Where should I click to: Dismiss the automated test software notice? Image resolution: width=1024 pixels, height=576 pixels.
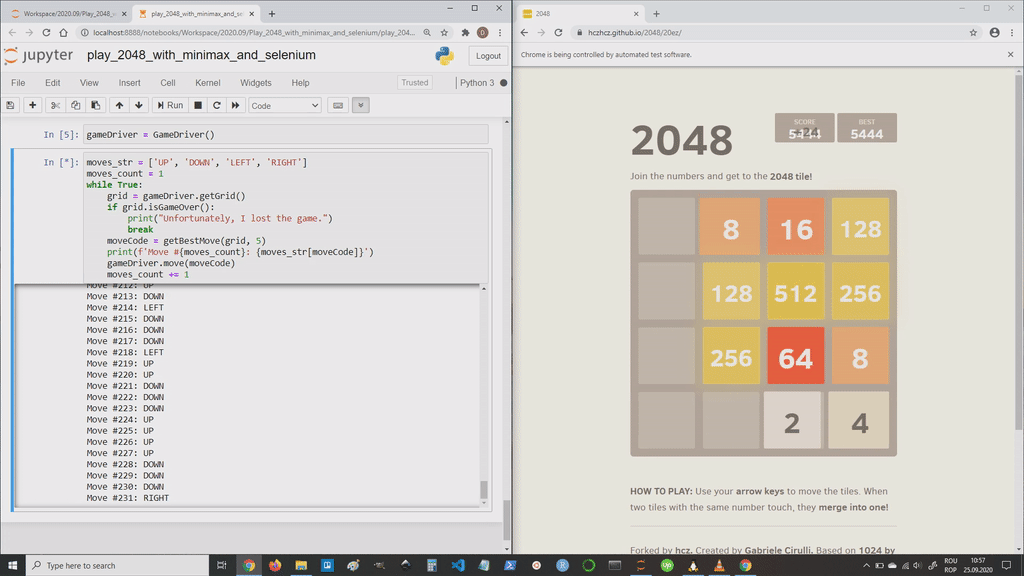coord(1010,54)
